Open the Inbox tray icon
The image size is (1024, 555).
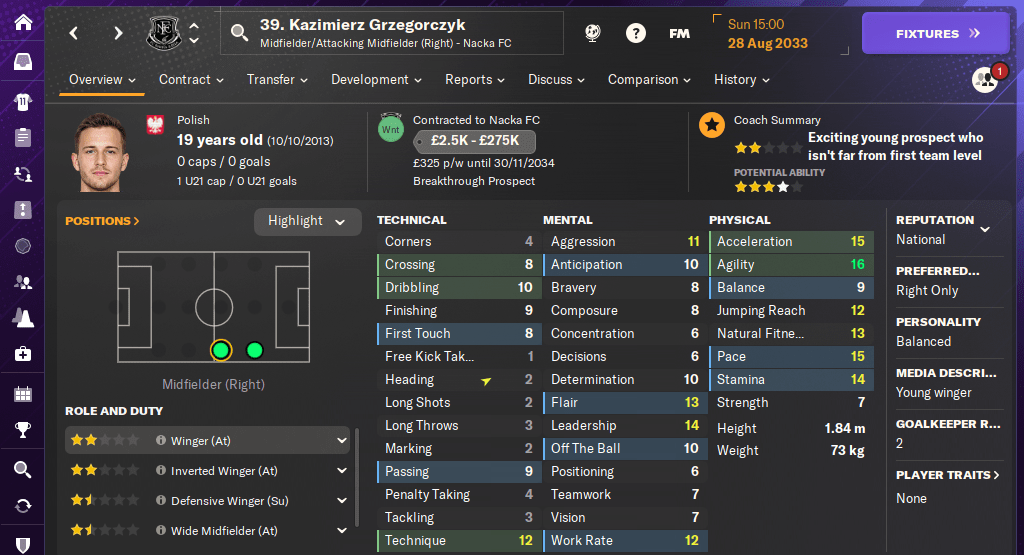coord(22,62)
